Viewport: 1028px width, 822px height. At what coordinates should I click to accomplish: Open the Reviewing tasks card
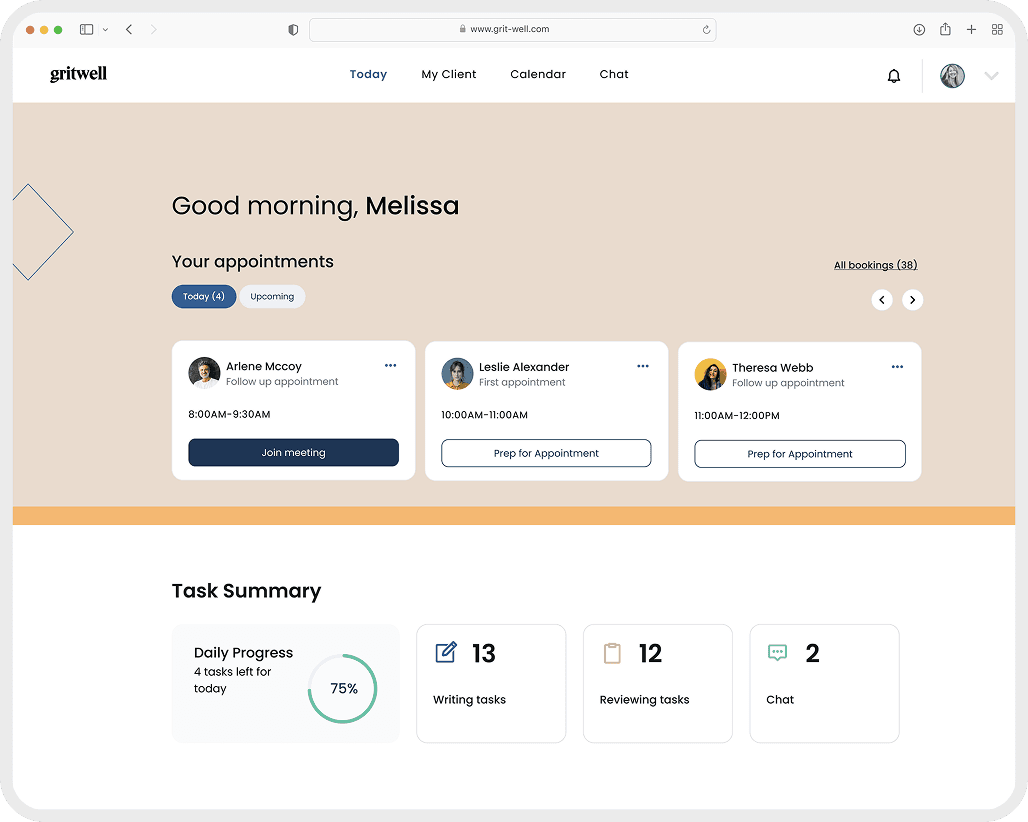tap(658, 683)
